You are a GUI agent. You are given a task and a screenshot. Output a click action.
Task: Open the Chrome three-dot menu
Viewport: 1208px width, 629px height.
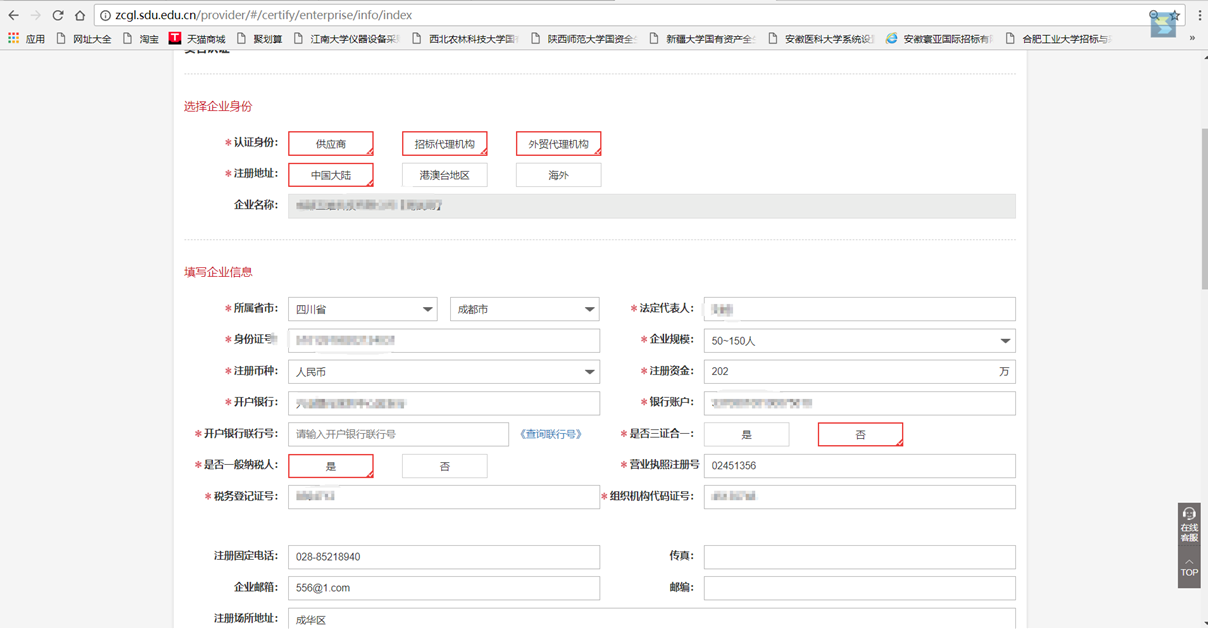coord(1199,15)
